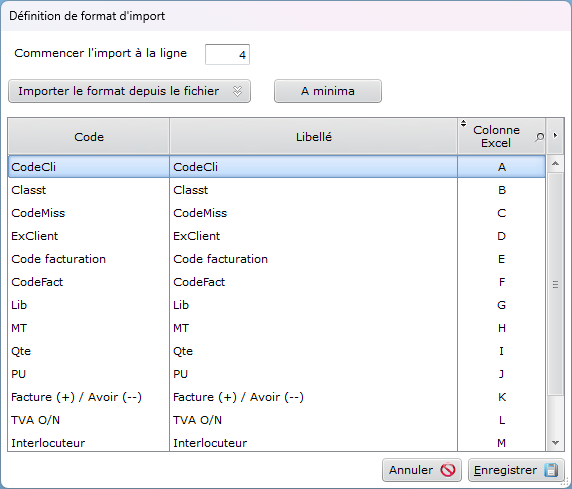Click Excel column cell H
The width and height of the screenshot is (572, 489).
[502, 328]
